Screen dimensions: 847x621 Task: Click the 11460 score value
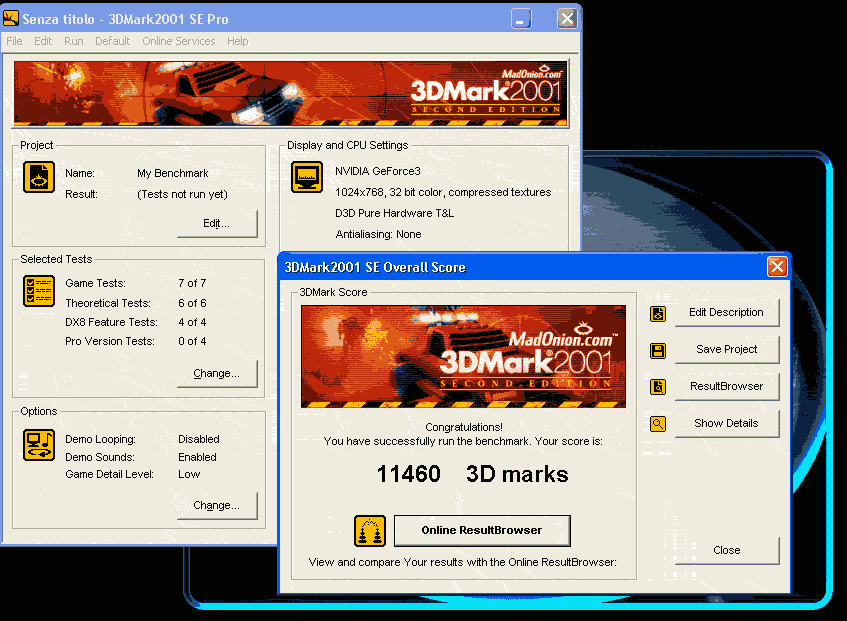point(409,474)
